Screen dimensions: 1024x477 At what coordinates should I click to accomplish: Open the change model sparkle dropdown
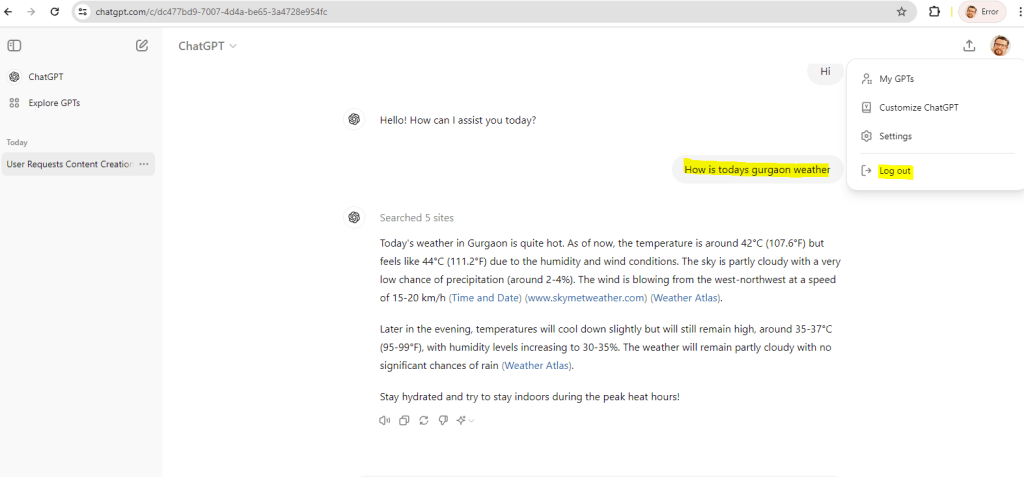[465, 421]
